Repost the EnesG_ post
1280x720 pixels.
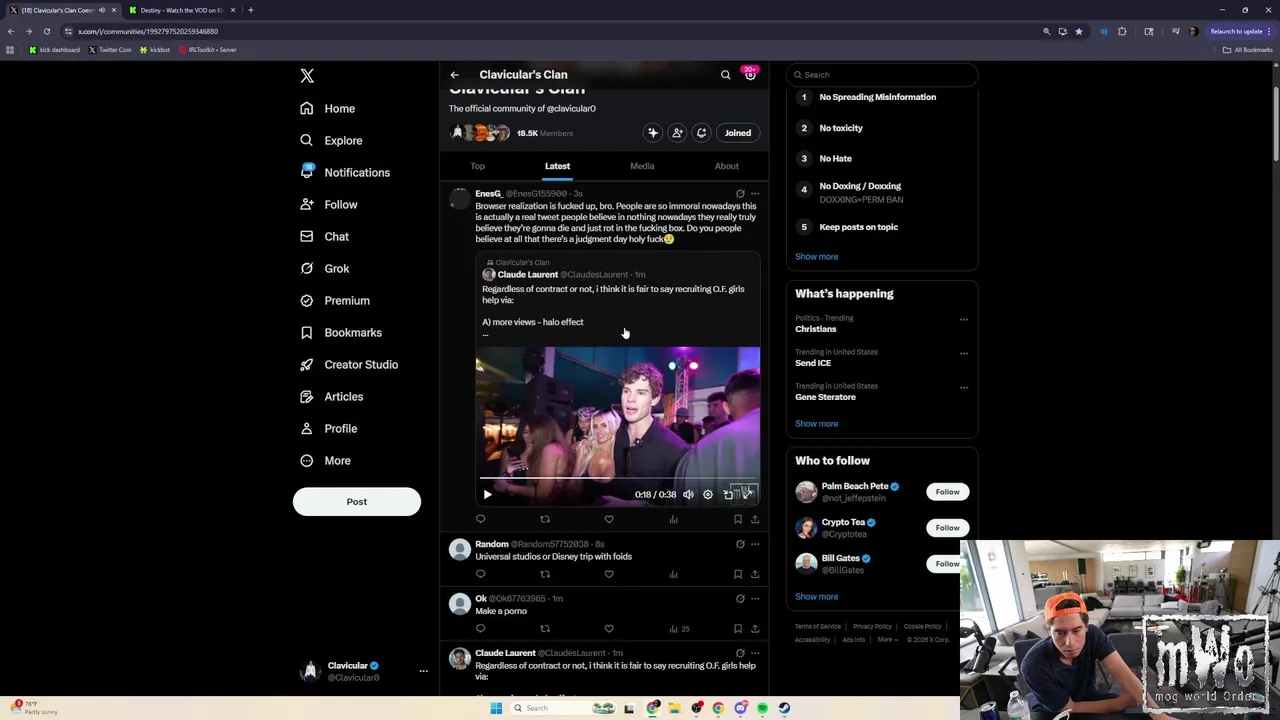point(545,519)
